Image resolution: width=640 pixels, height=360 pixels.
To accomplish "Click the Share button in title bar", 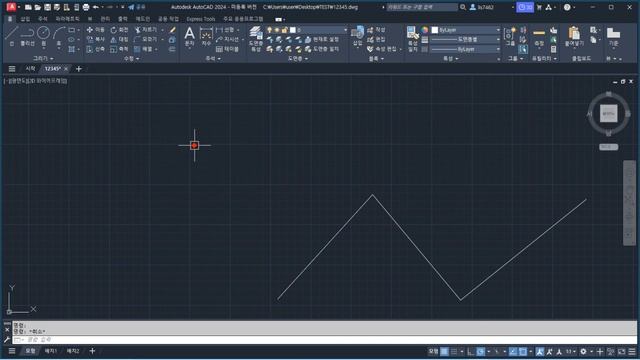I will pyautogui.click(x=137, y=7).
